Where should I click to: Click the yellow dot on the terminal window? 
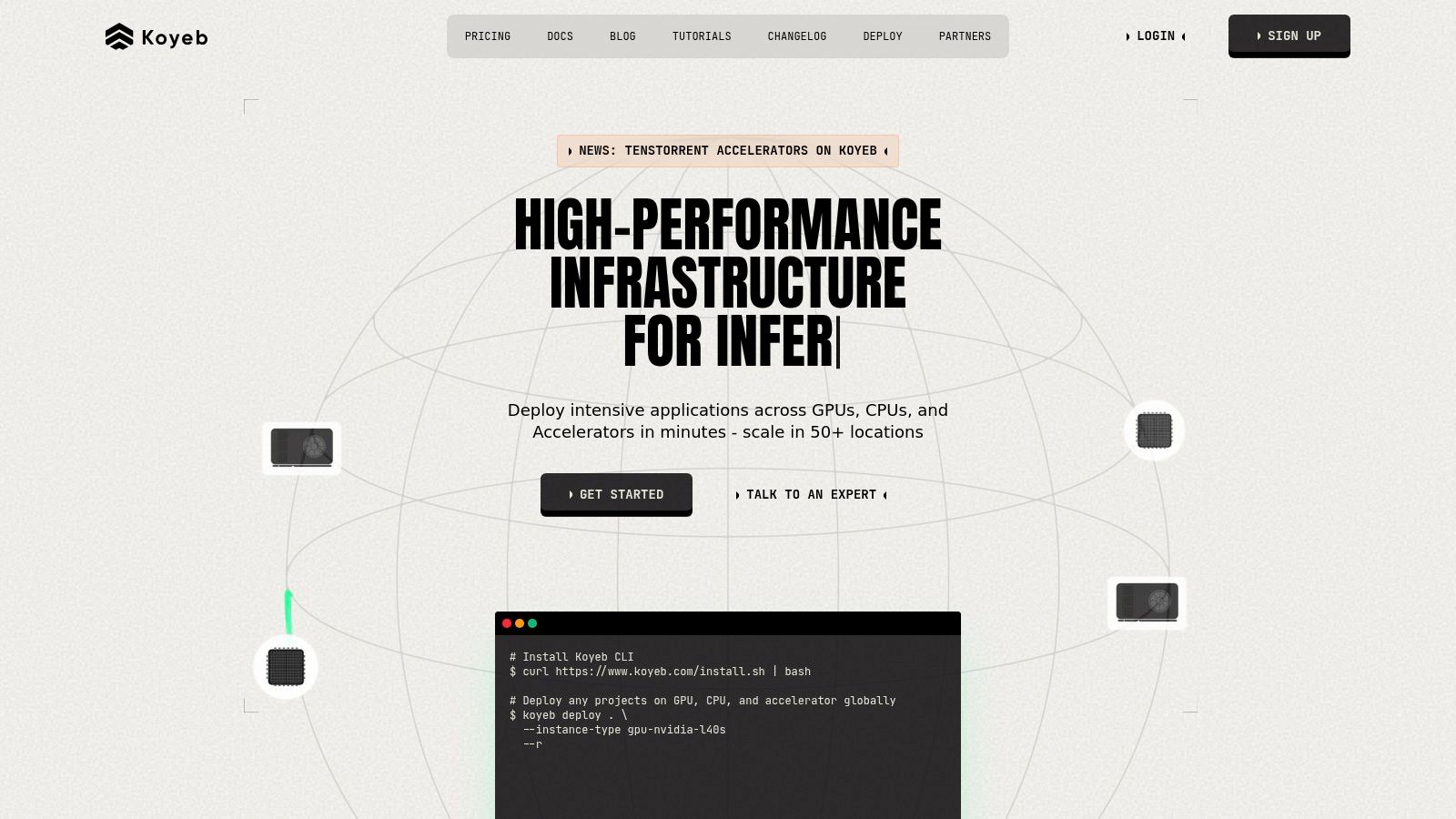[x=520, y=623]
